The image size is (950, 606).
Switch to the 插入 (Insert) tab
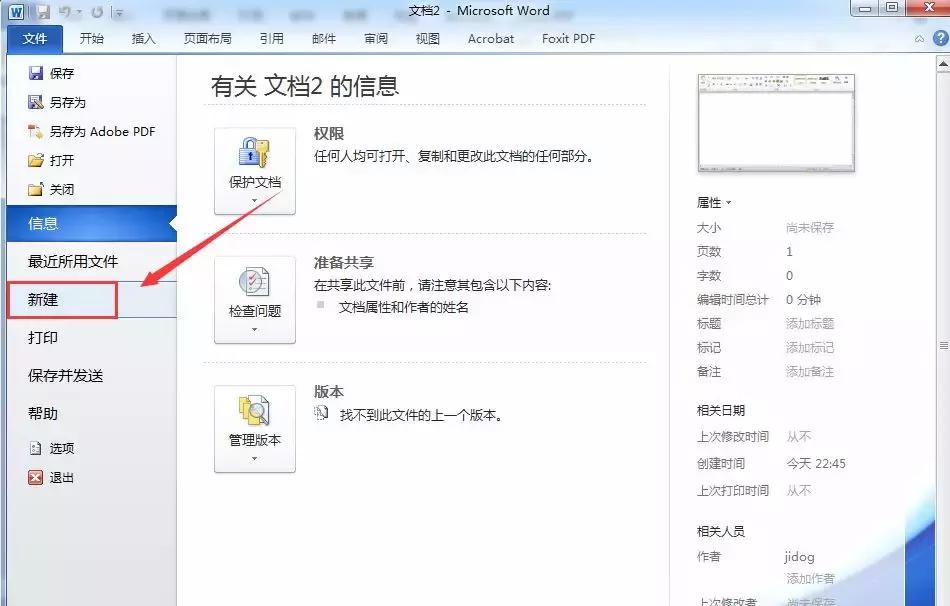pyautogui.click(x=141, y=38)
